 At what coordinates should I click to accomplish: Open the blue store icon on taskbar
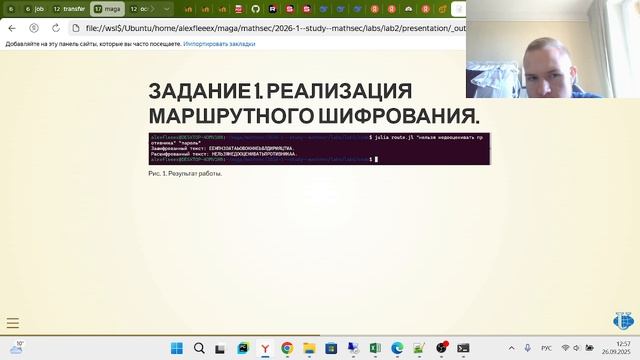(x=331, y=348)
